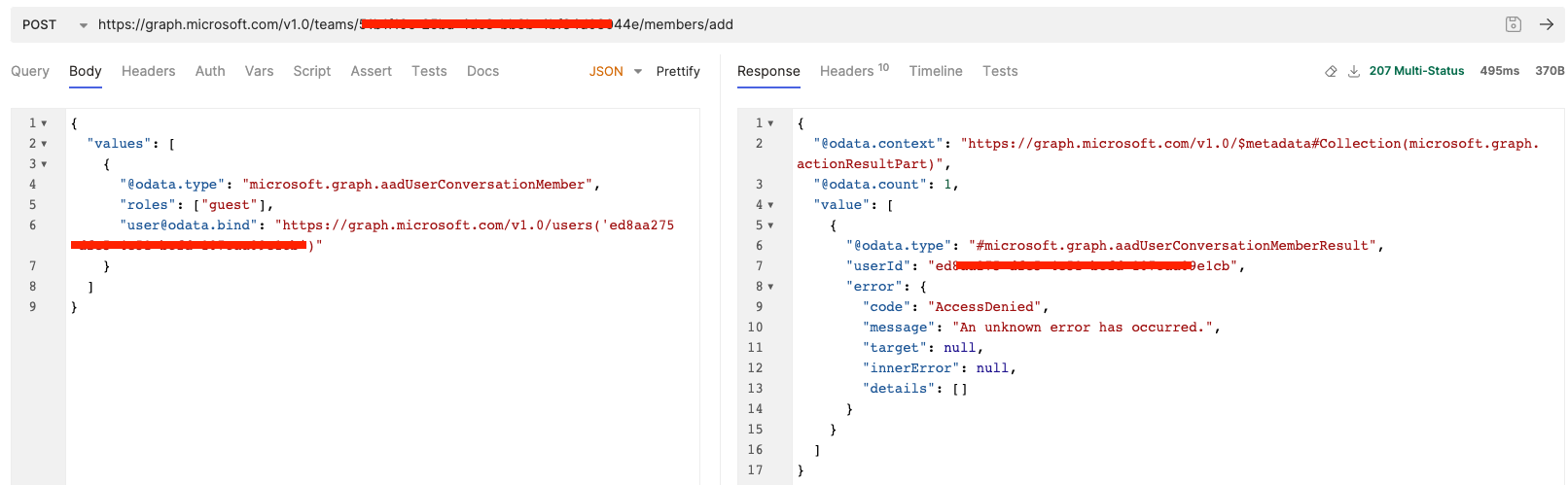This screenshot has height=485, width=1568.
Task: Switch to the Query tab
Action: coord(30,71)
